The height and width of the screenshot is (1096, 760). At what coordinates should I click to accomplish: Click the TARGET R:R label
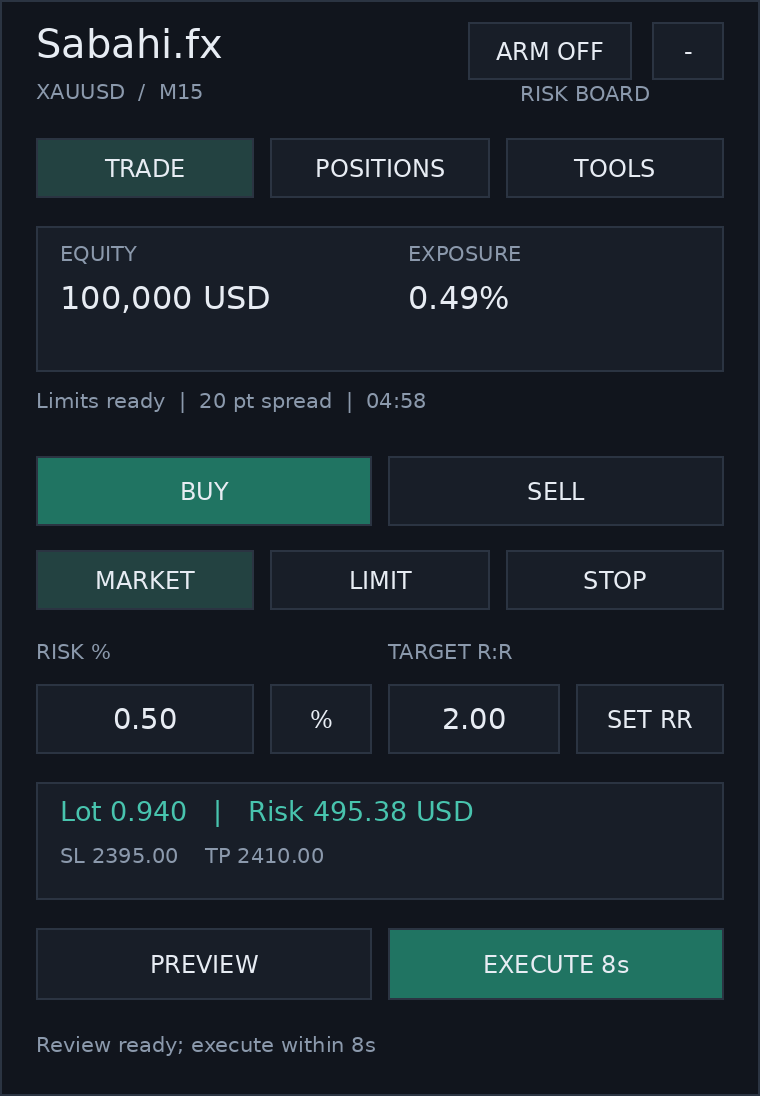click(x=450, y=651)
